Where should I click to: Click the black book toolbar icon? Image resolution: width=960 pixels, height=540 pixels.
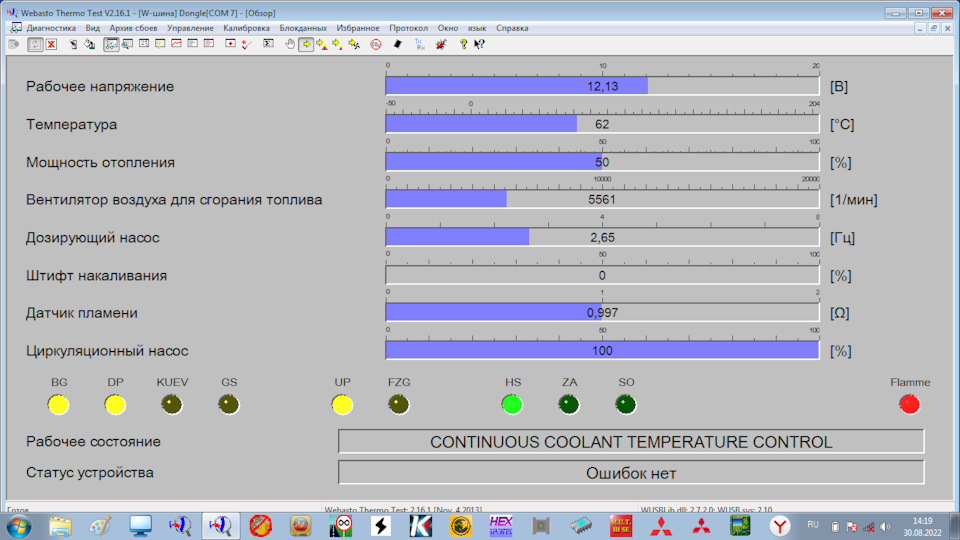pos(397,44)
